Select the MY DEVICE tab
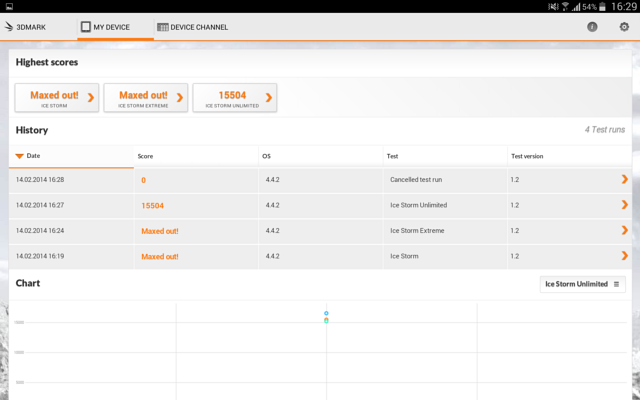The height and width of the screenshot is (400, 640). [x=116, y=27]
